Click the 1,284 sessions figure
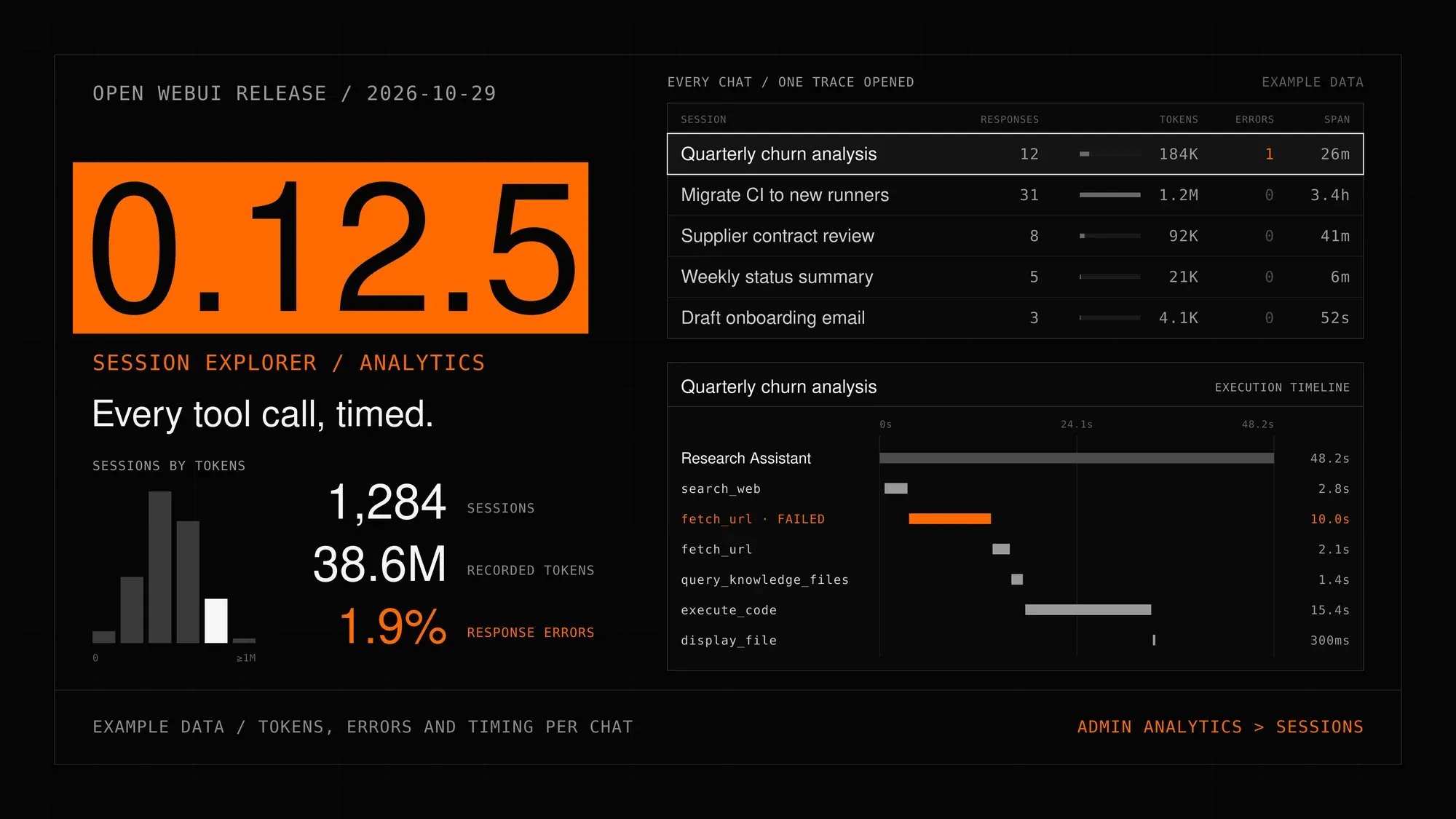This screenshot has width=1456, height=819. [387, 502]
